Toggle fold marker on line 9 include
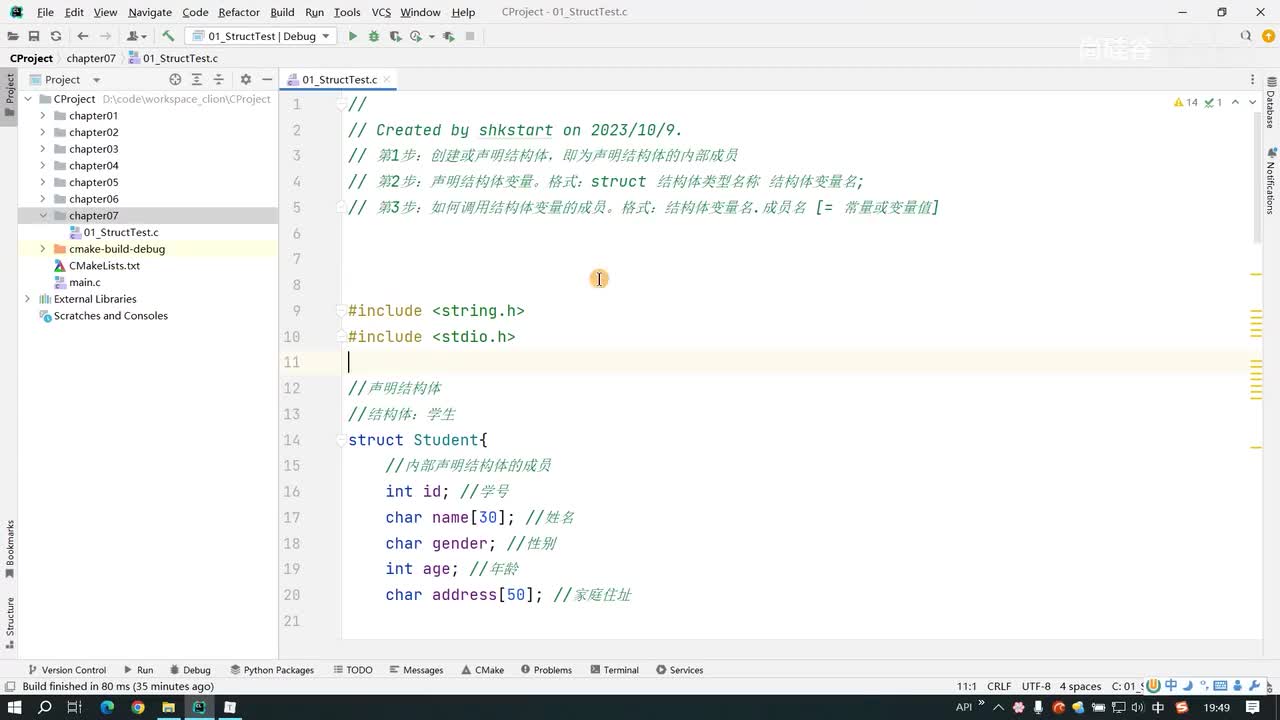1280x720 pixels. click(x=341, y=311)
